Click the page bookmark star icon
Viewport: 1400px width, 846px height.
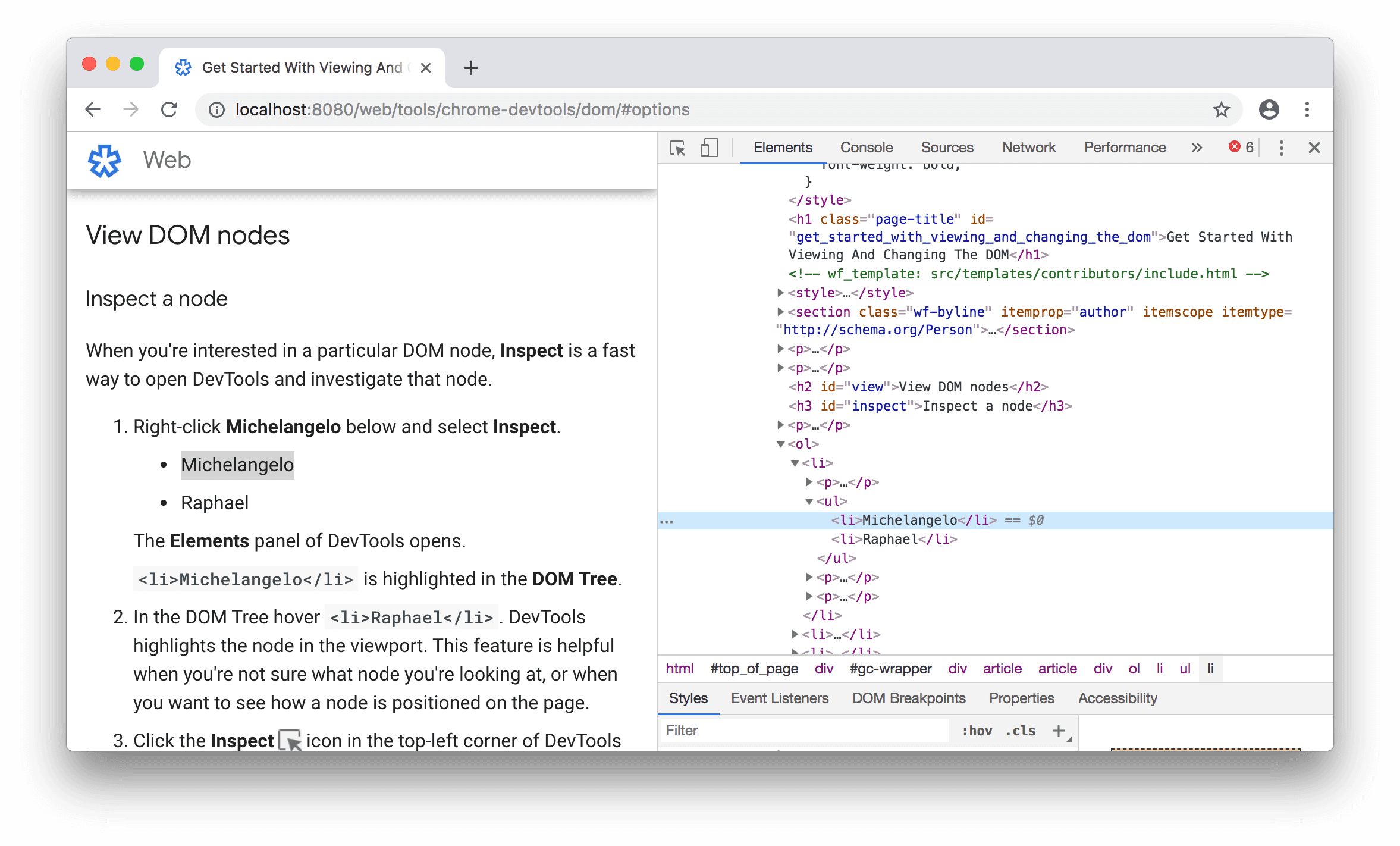(x=1221, y=110)
